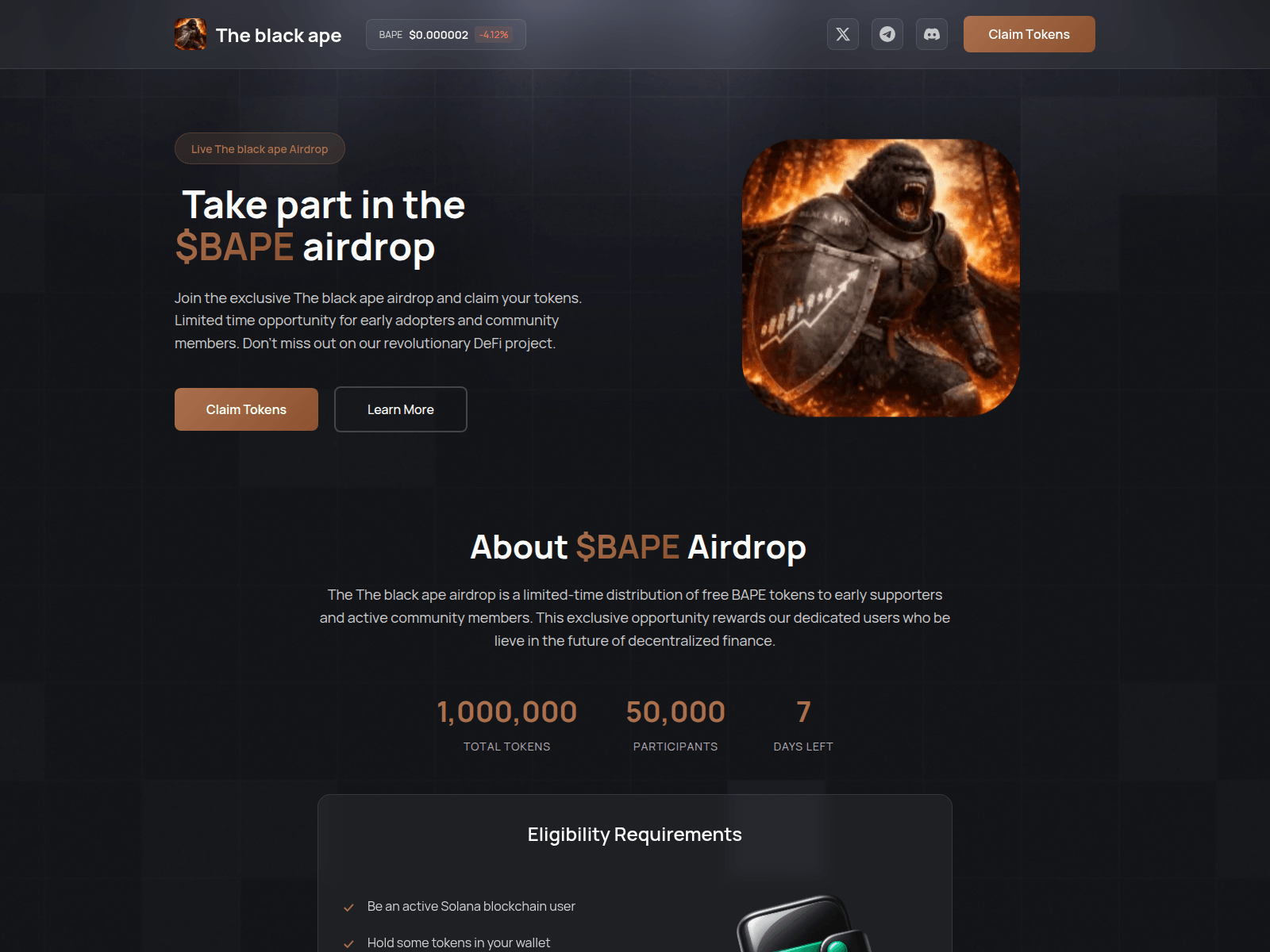The height and width of the screenshot is (952, 1270).
Task: Open the X (Twitter) social icon
Action: [843, 34]
